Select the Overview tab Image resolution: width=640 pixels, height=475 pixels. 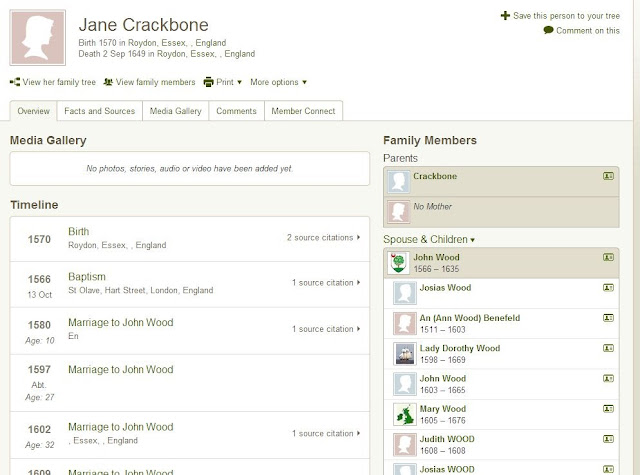[x=33, y=111]
